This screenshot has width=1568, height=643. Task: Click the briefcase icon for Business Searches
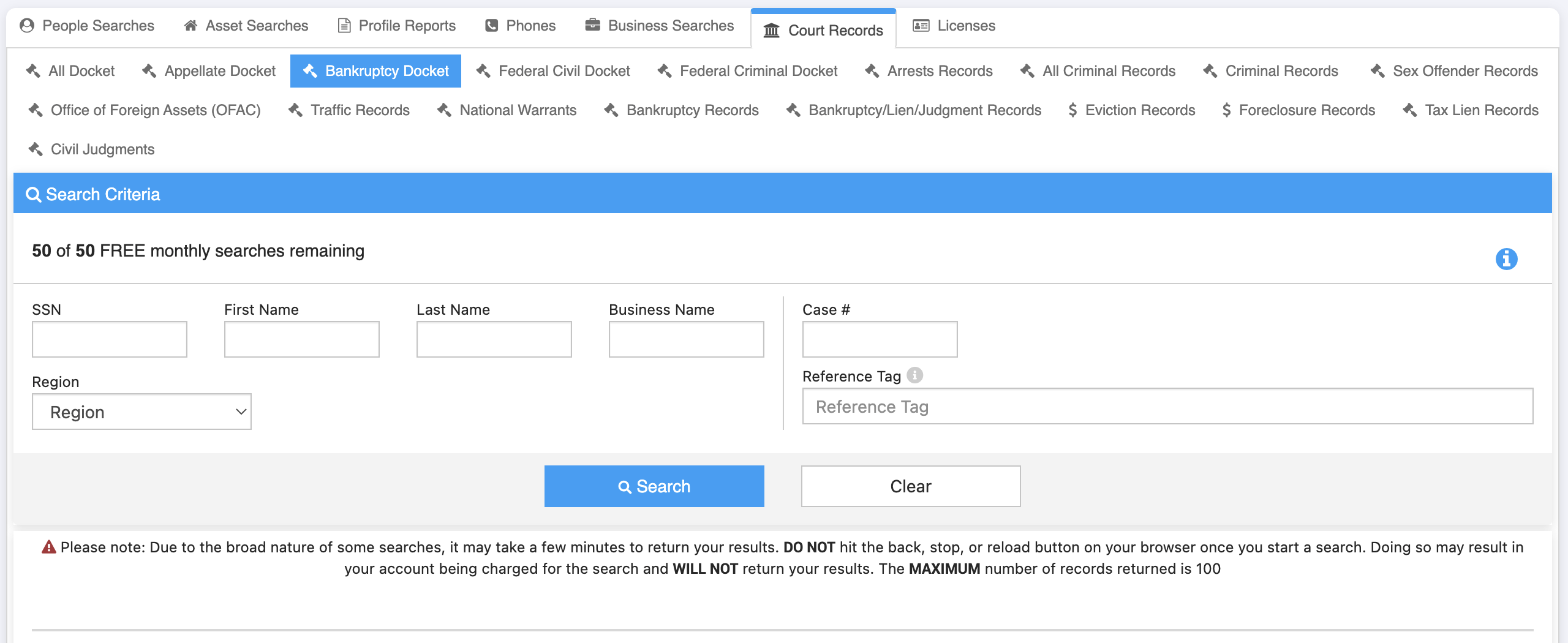coord(592,26)
